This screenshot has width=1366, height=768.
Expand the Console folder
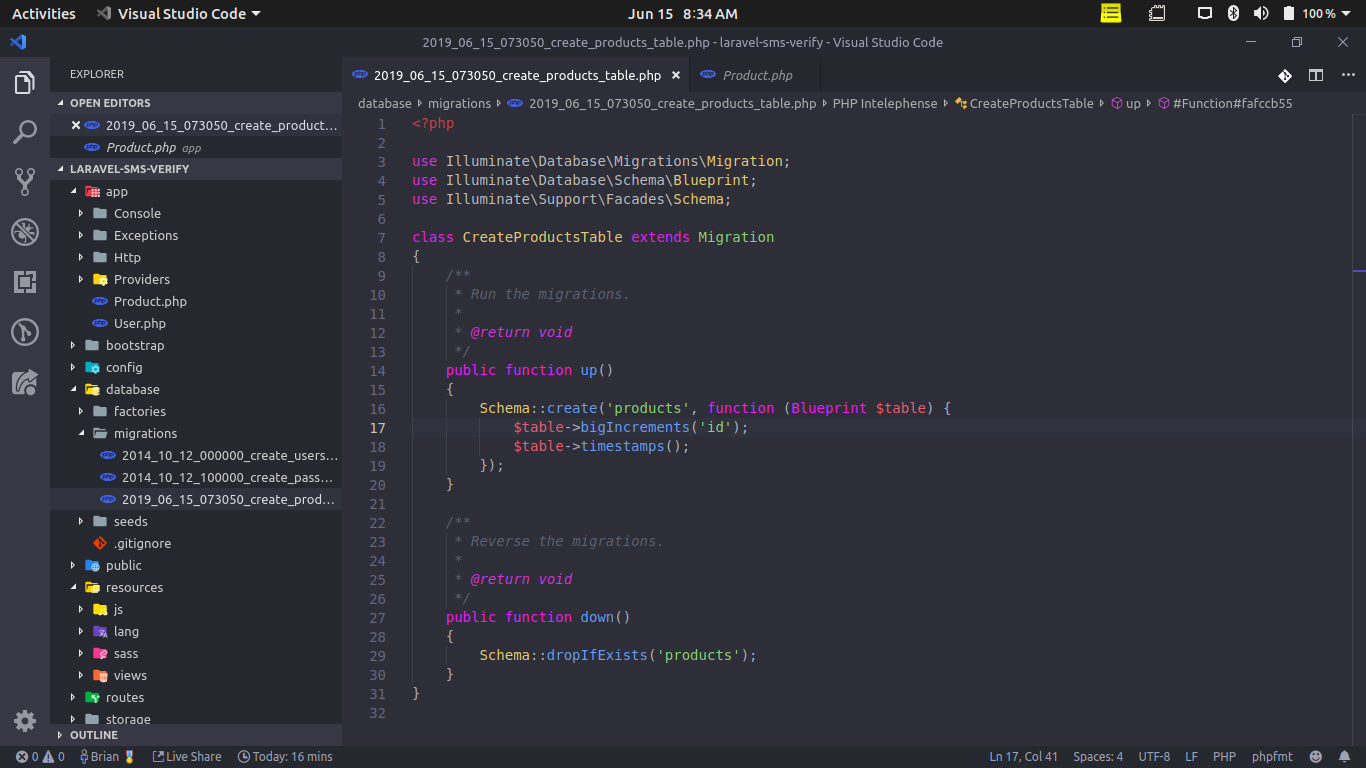(x=196, y=213)
